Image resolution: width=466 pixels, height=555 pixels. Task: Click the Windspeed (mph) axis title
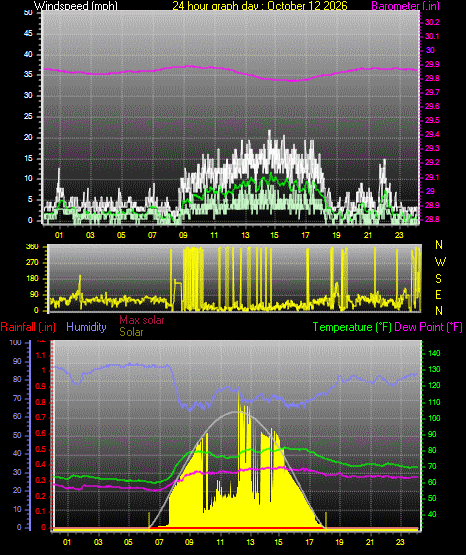click(x=75, y=6)
